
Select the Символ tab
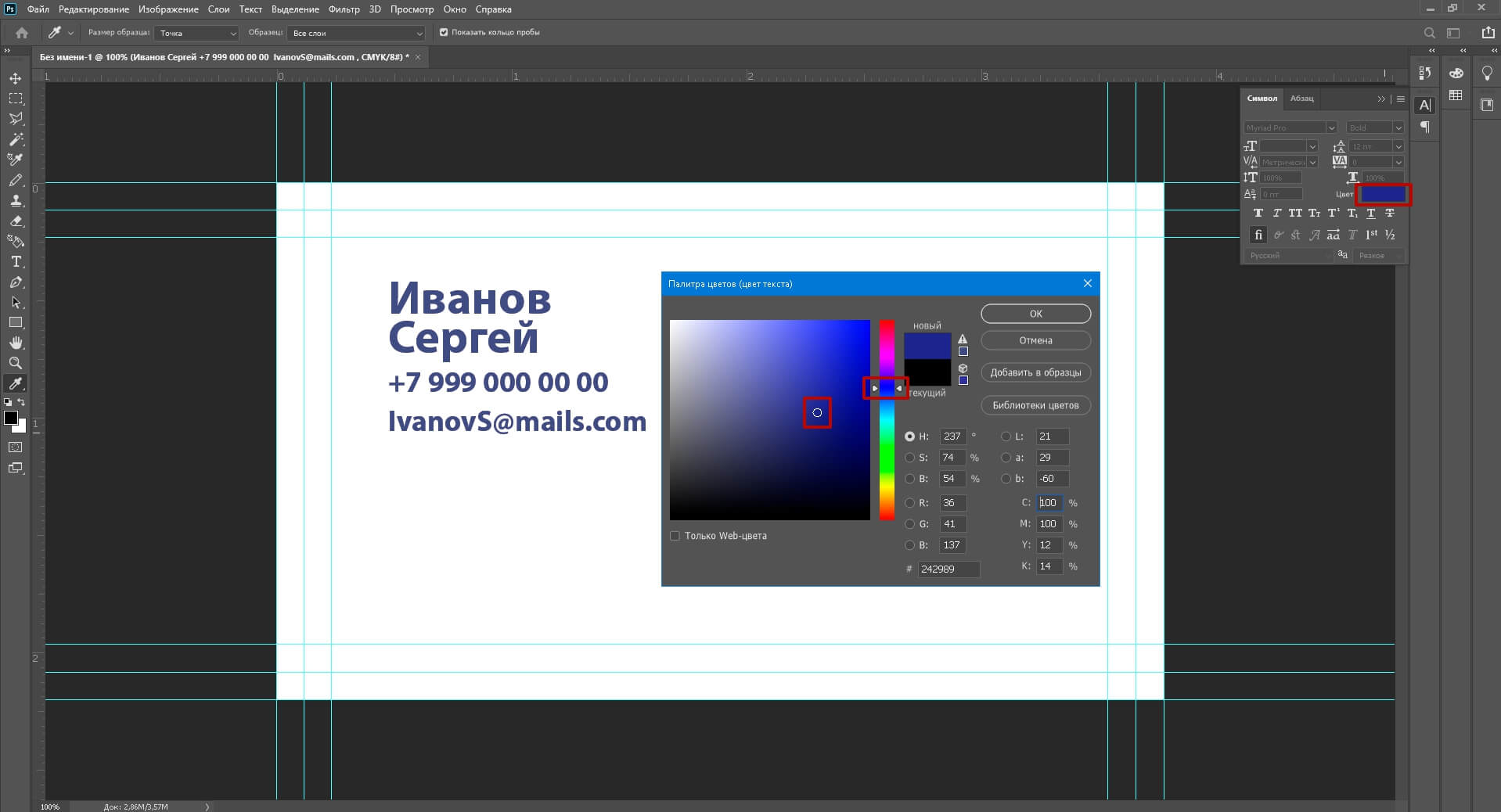coord(1262,99)
